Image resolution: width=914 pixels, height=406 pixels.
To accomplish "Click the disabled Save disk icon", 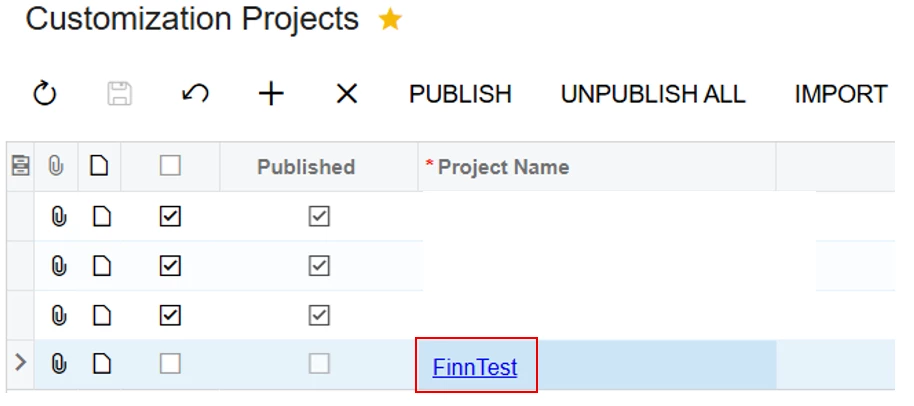I will (119, 94).
